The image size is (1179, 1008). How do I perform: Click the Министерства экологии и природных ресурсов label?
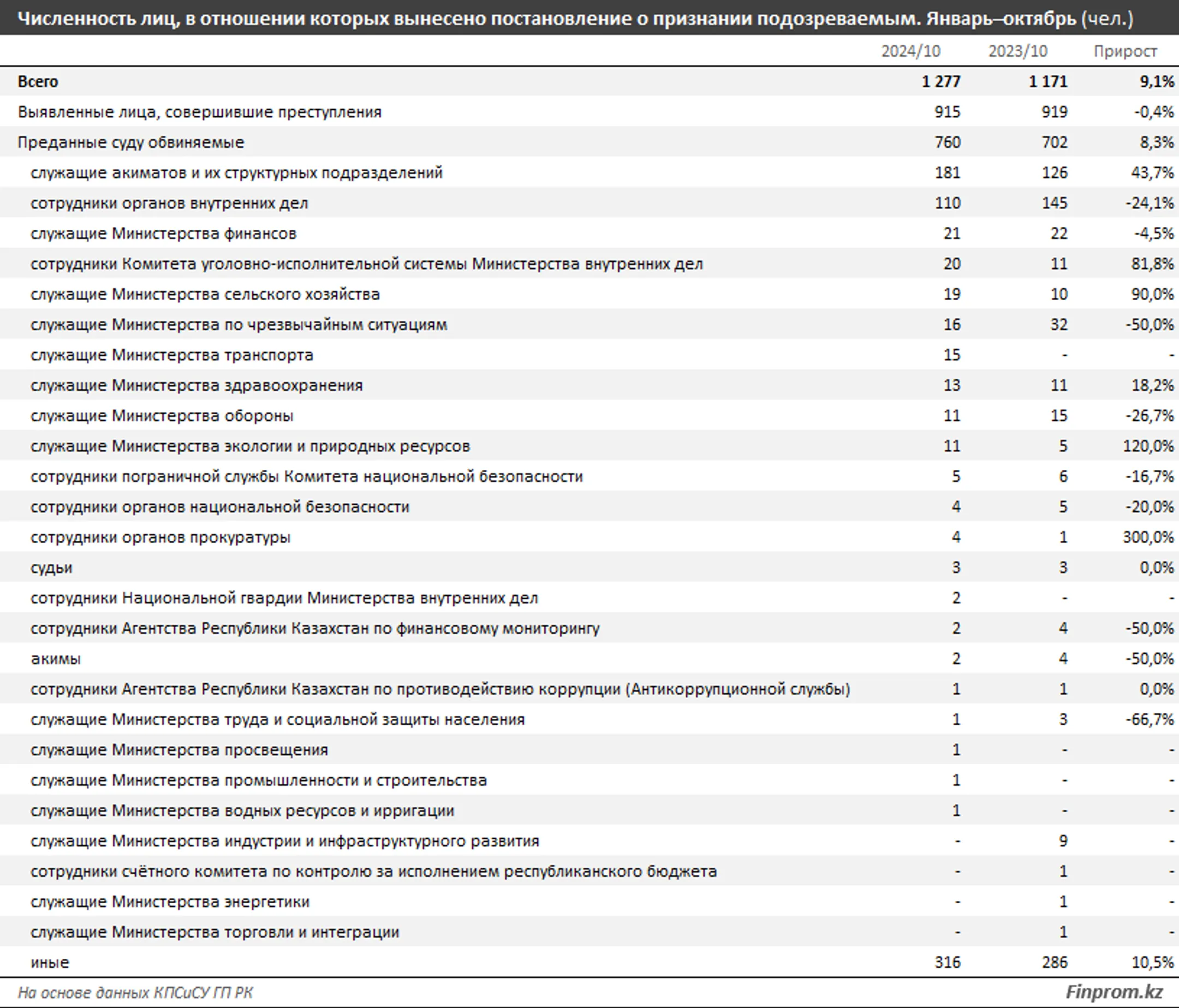(251, 446)
